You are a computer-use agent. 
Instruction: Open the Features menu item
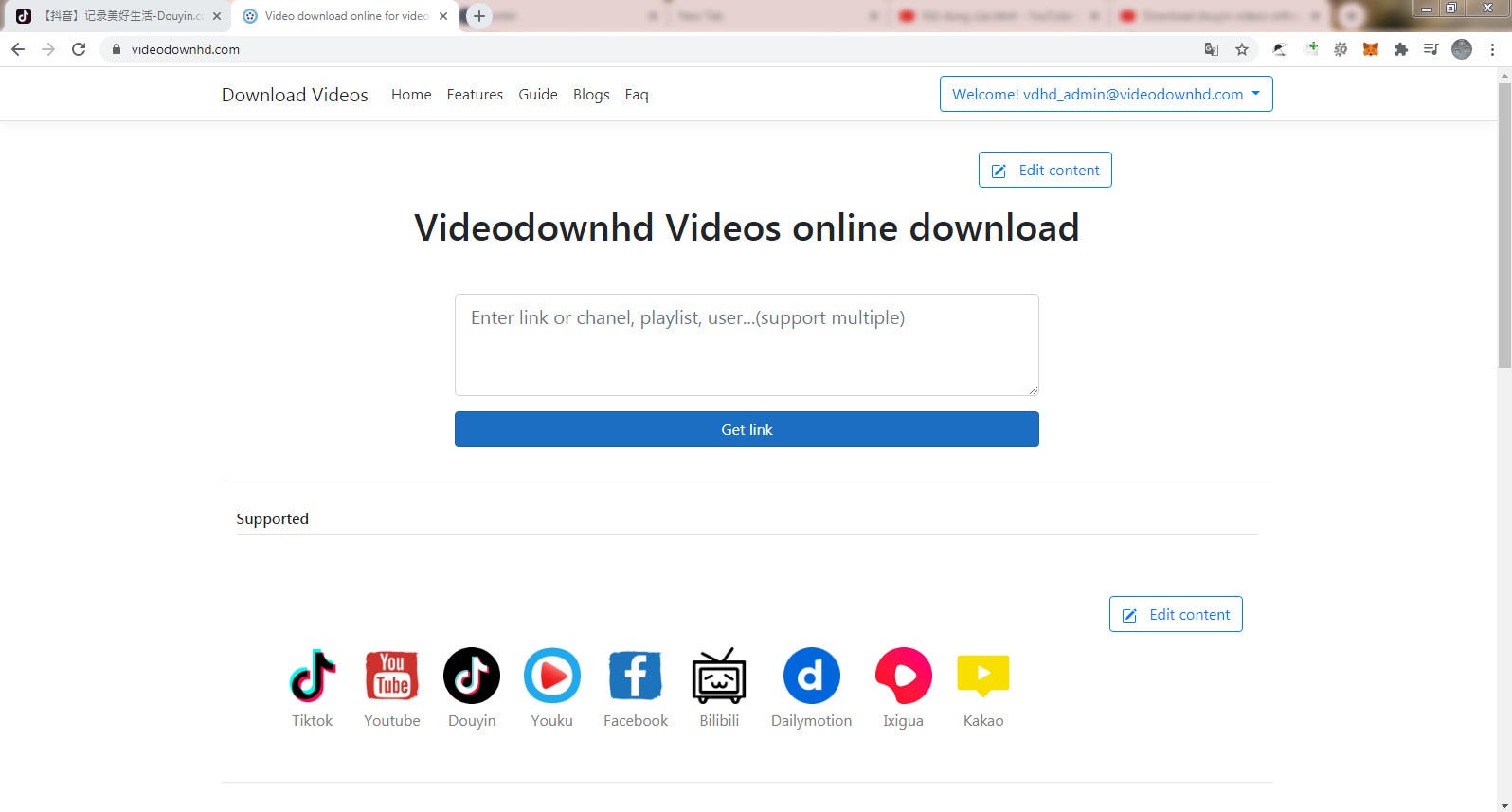475,95
